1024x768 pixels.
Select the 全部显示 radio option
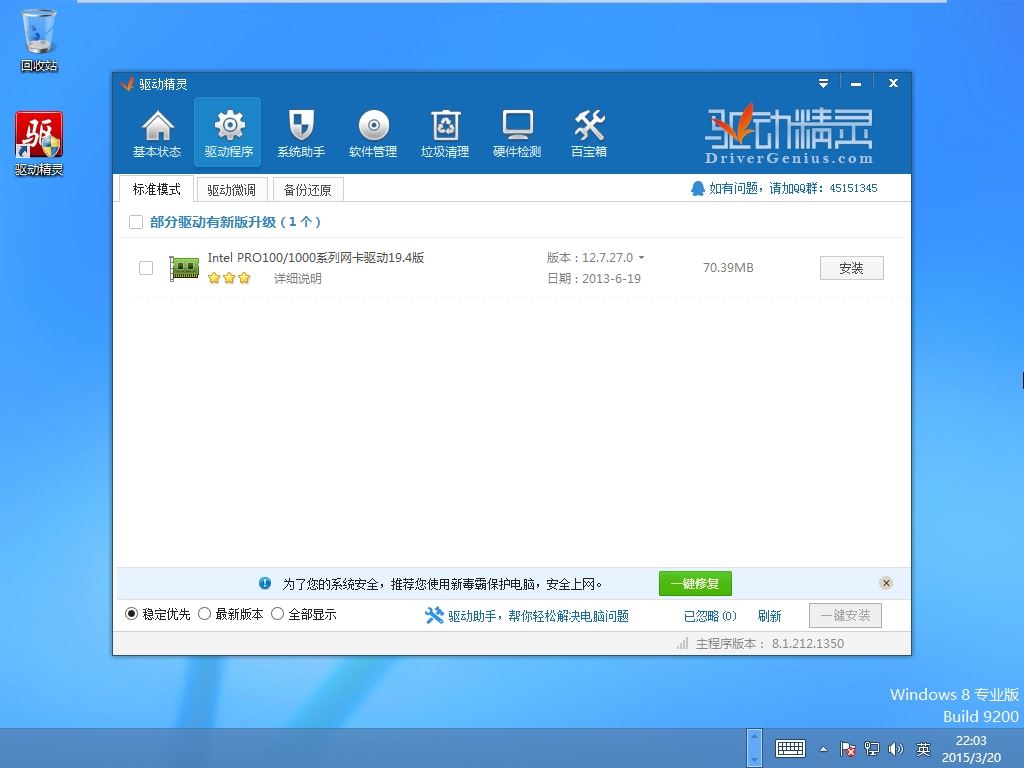coord(278,614)
